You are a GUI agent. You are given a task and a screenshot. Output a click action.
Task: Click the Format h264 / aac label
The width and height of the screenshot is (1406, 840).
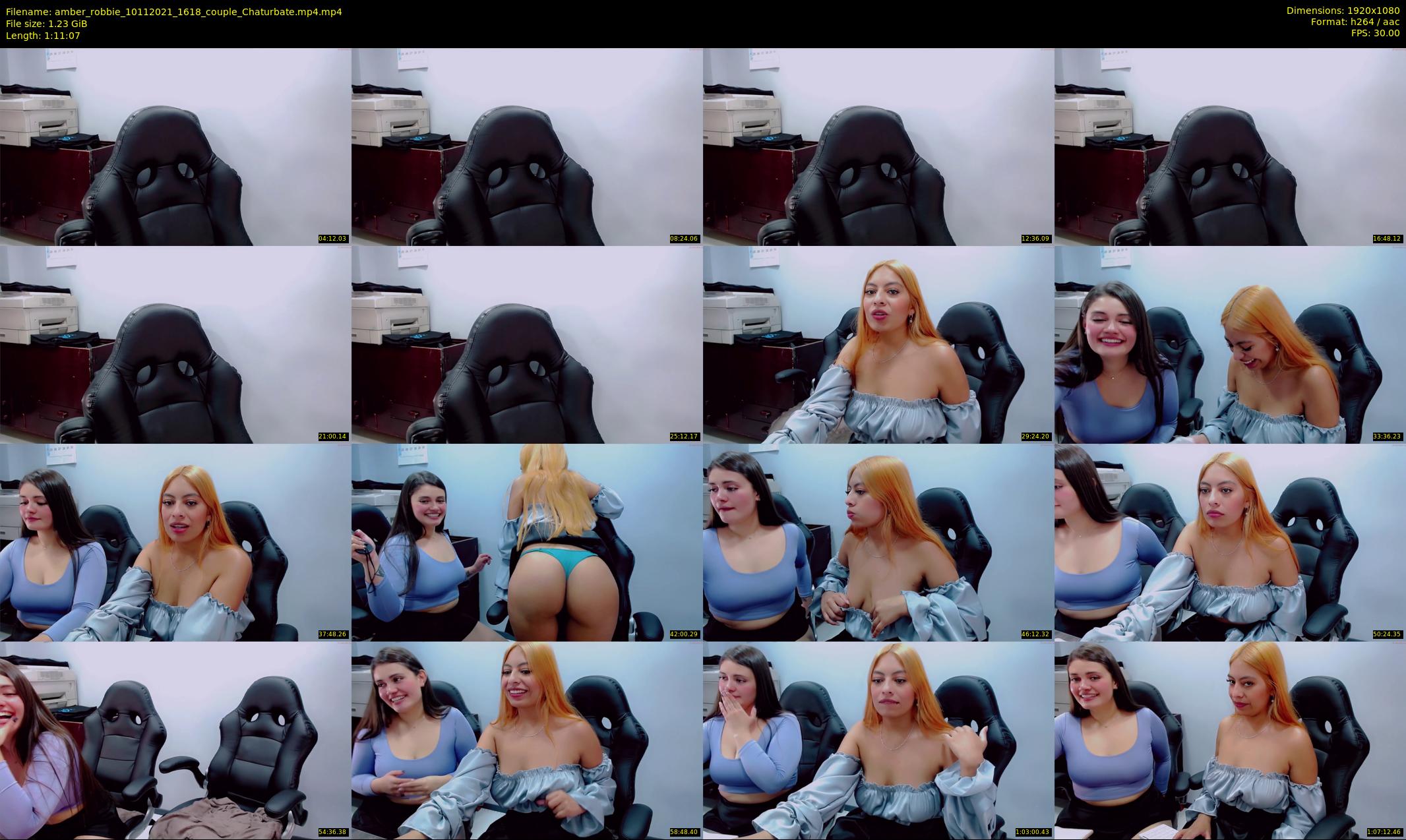(1355, 22)
